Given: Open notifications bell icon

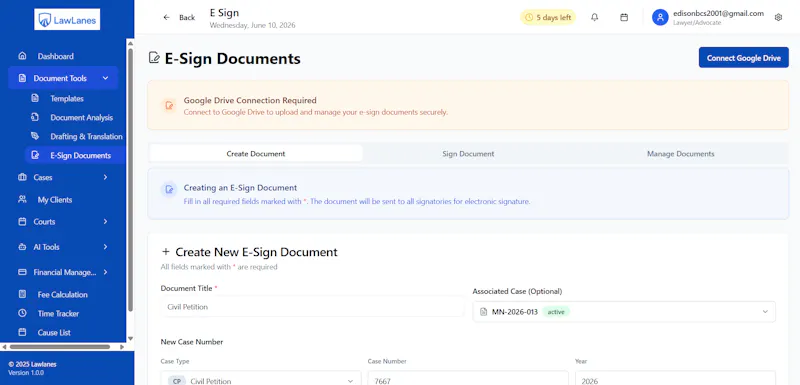Looking at the screenshot, I should click(x=594, y=17).
